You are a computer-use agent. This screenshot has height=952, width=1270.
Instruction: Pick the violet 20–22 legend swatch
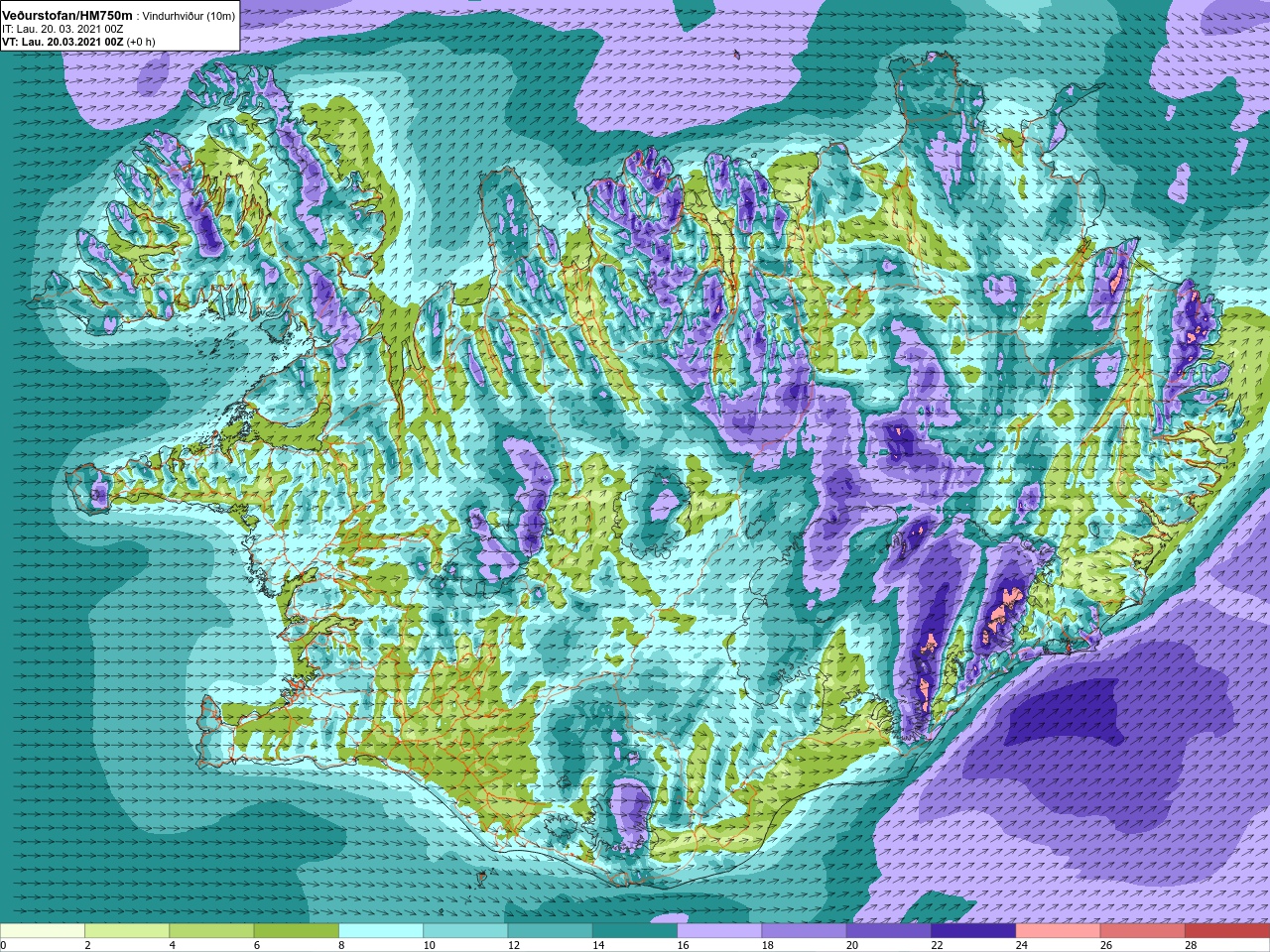pyautogui.click(x=889, y=931)
